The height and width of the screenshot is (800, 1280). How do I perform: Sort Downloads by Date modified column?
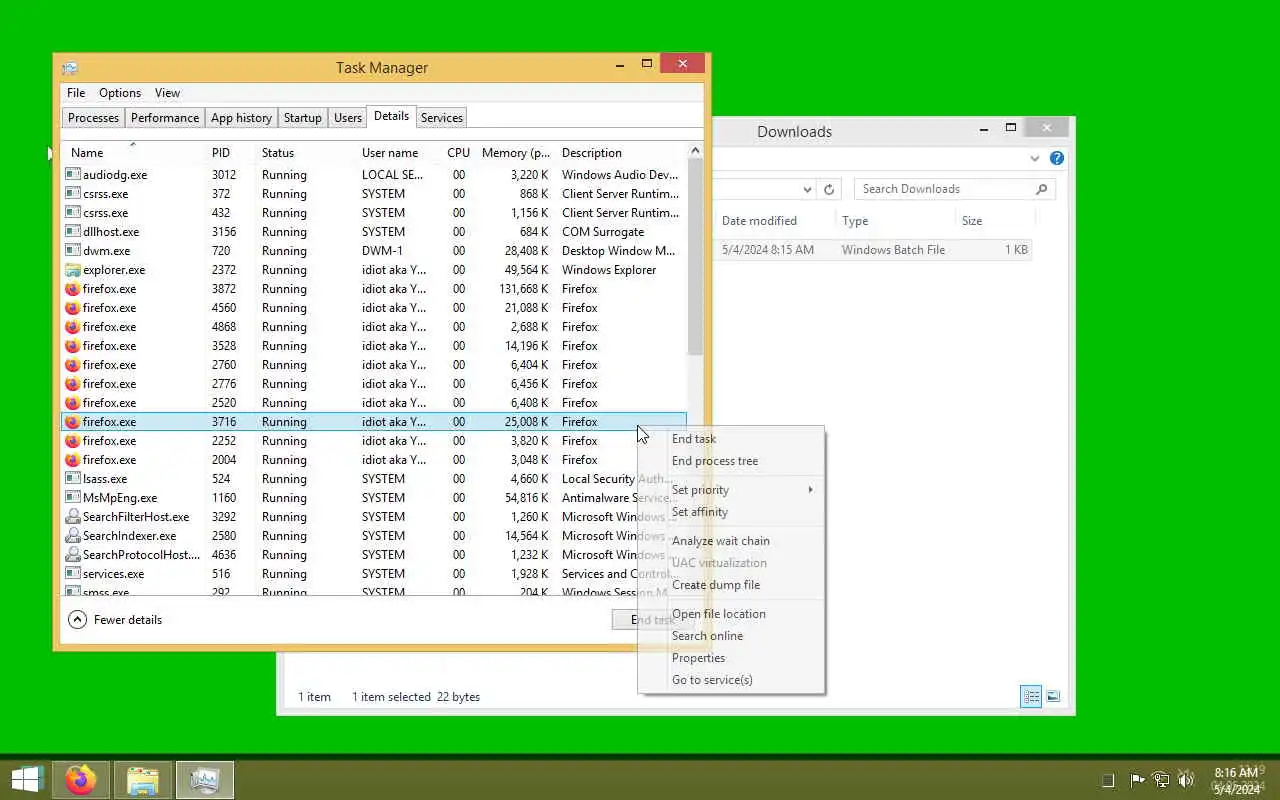pyautogui.click(x=775, y=221)
